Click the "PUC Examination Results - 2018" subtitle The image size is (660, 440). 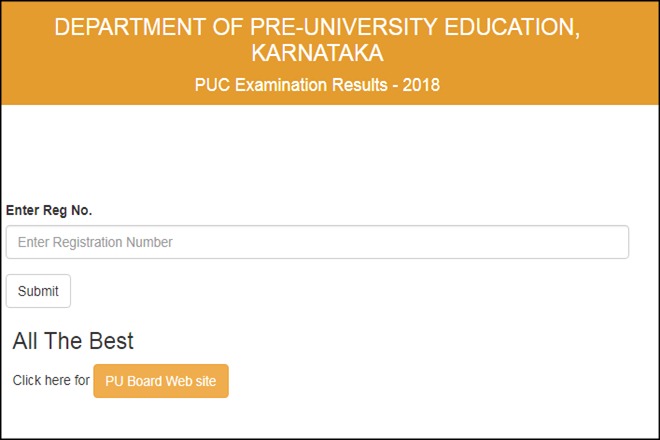(x=317, y=85)
